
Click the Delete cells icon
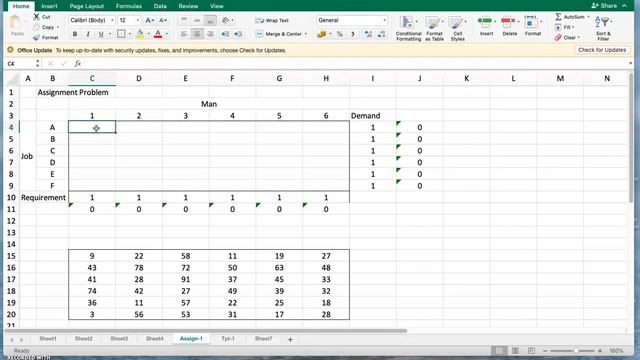pos(508,21)
